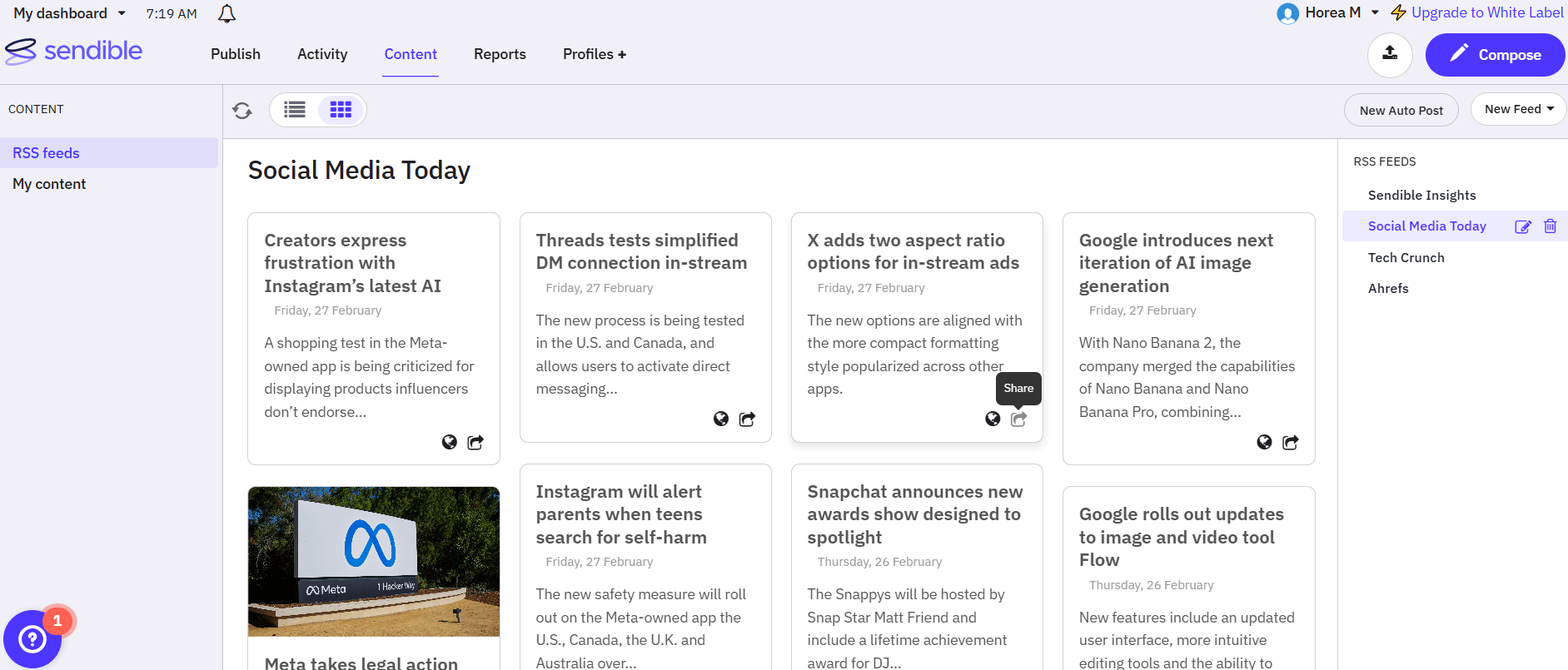Image resolution: width=1568 pixels, height=670 pixels.
Task: Open the Creators express frustration article in browser
Action: click(450, 442)
